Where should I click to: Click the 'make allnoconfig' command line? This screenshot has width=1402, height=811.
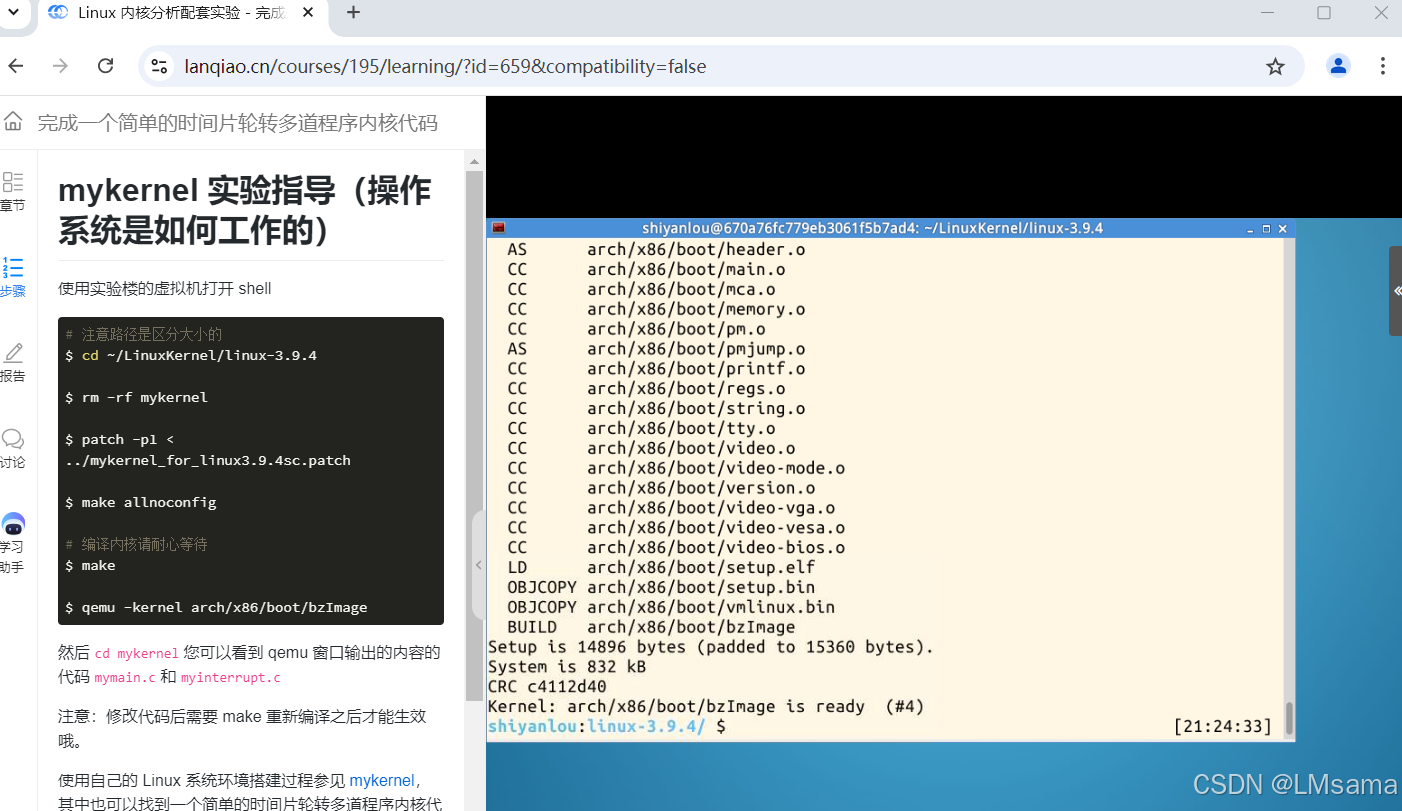pyautogui.click(x=141, y=502)
